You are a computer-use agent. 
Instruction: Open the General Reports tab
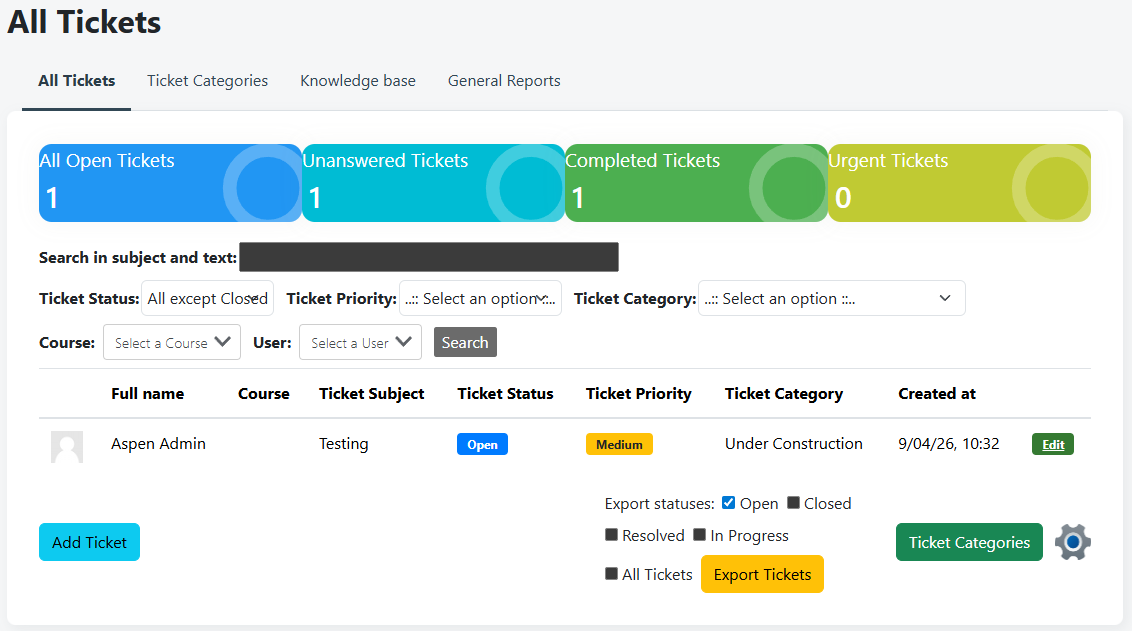coord(504,81)
